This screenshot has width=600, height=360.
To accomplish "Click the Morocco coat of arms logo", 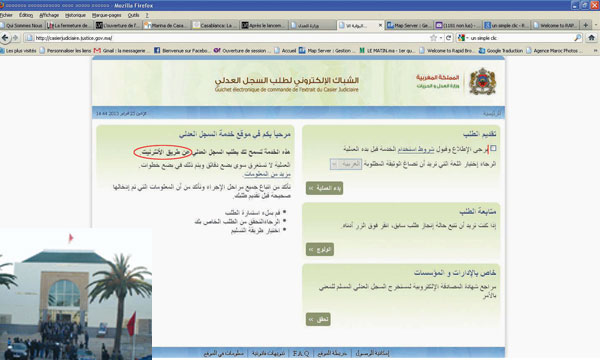I will [x=482, y=81].
